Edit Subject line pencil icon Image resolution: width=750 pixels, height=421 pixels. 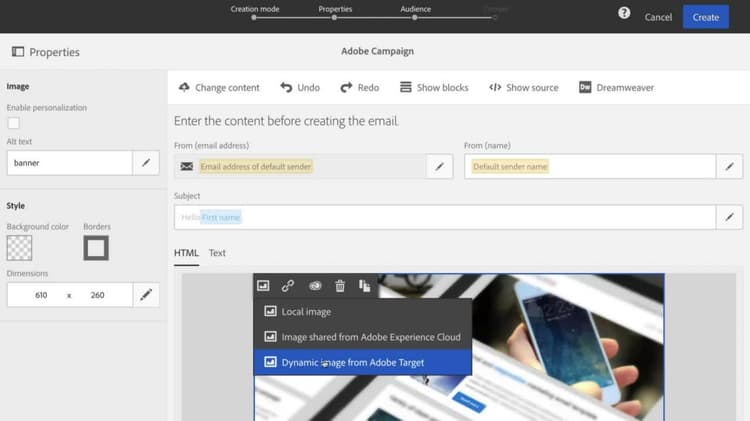tap(729, 217)
